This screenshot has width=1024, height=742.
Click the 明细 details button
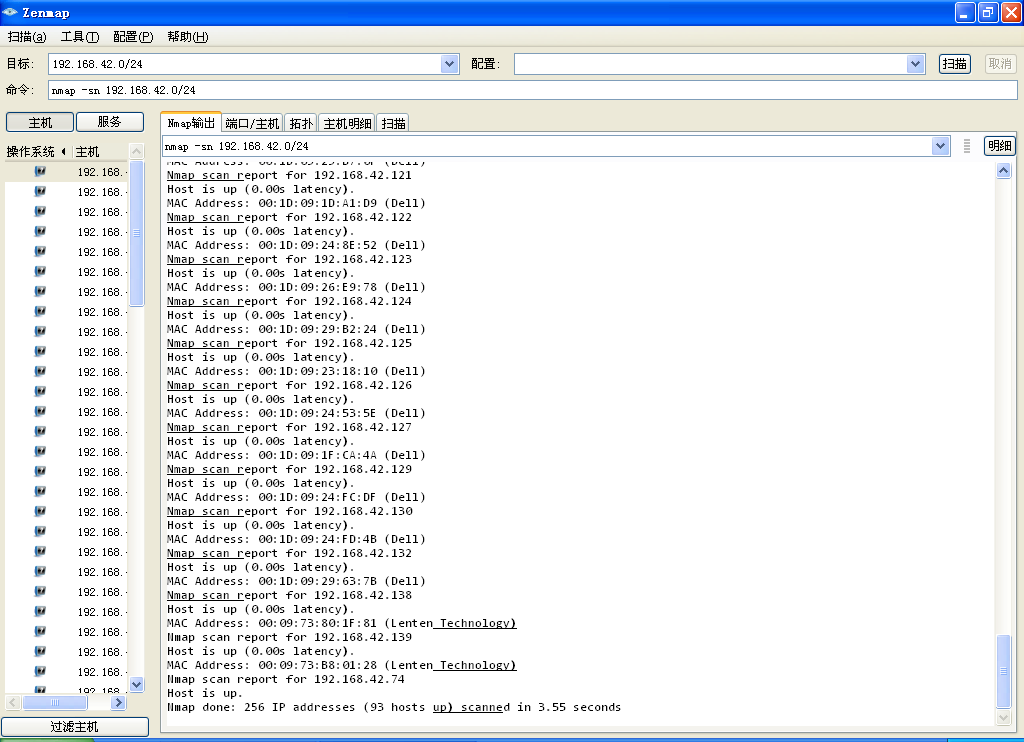[999, 146]
